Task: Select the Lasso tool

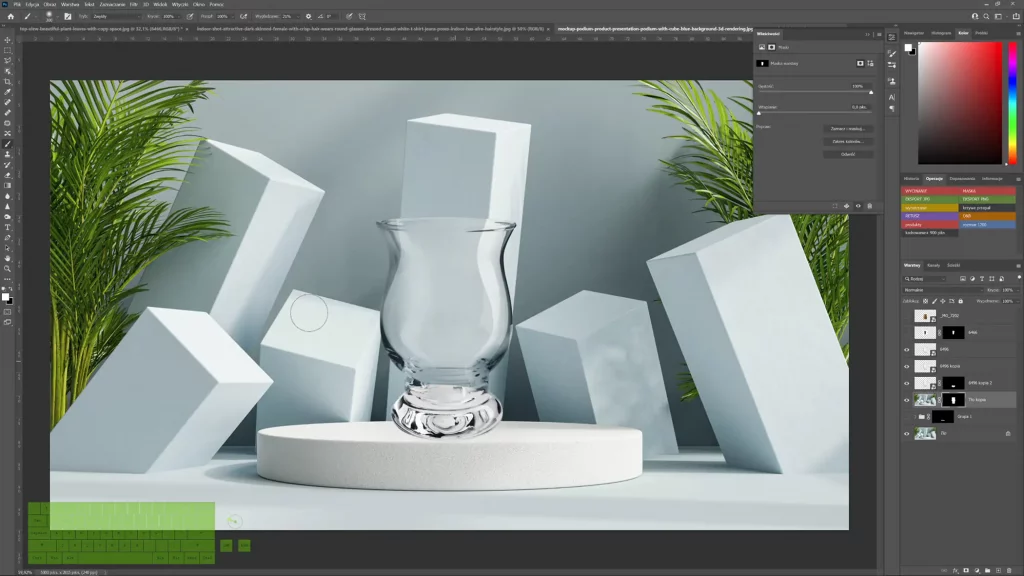Action: [8, 61]
